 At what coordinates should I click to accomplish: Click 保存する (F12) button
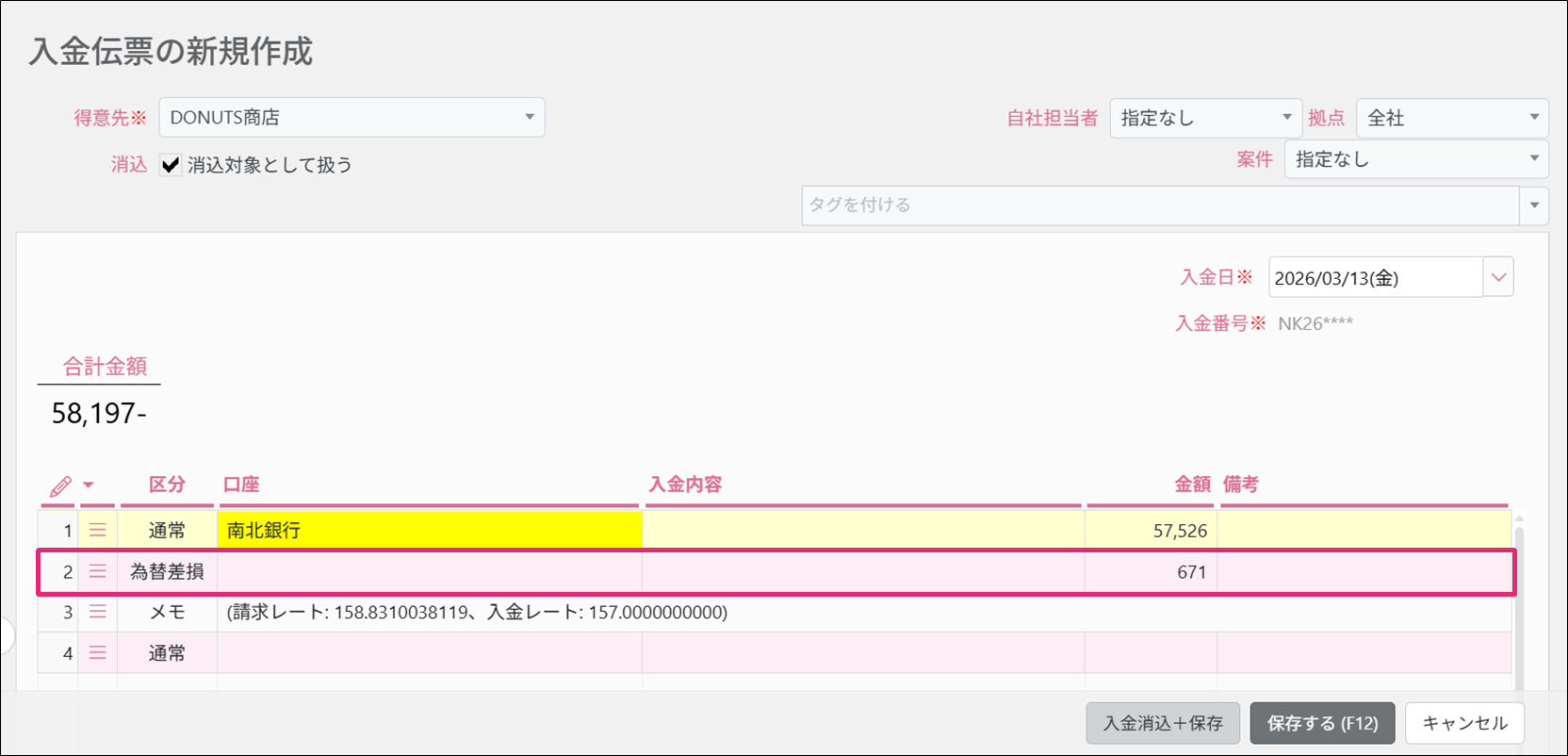1322,723
